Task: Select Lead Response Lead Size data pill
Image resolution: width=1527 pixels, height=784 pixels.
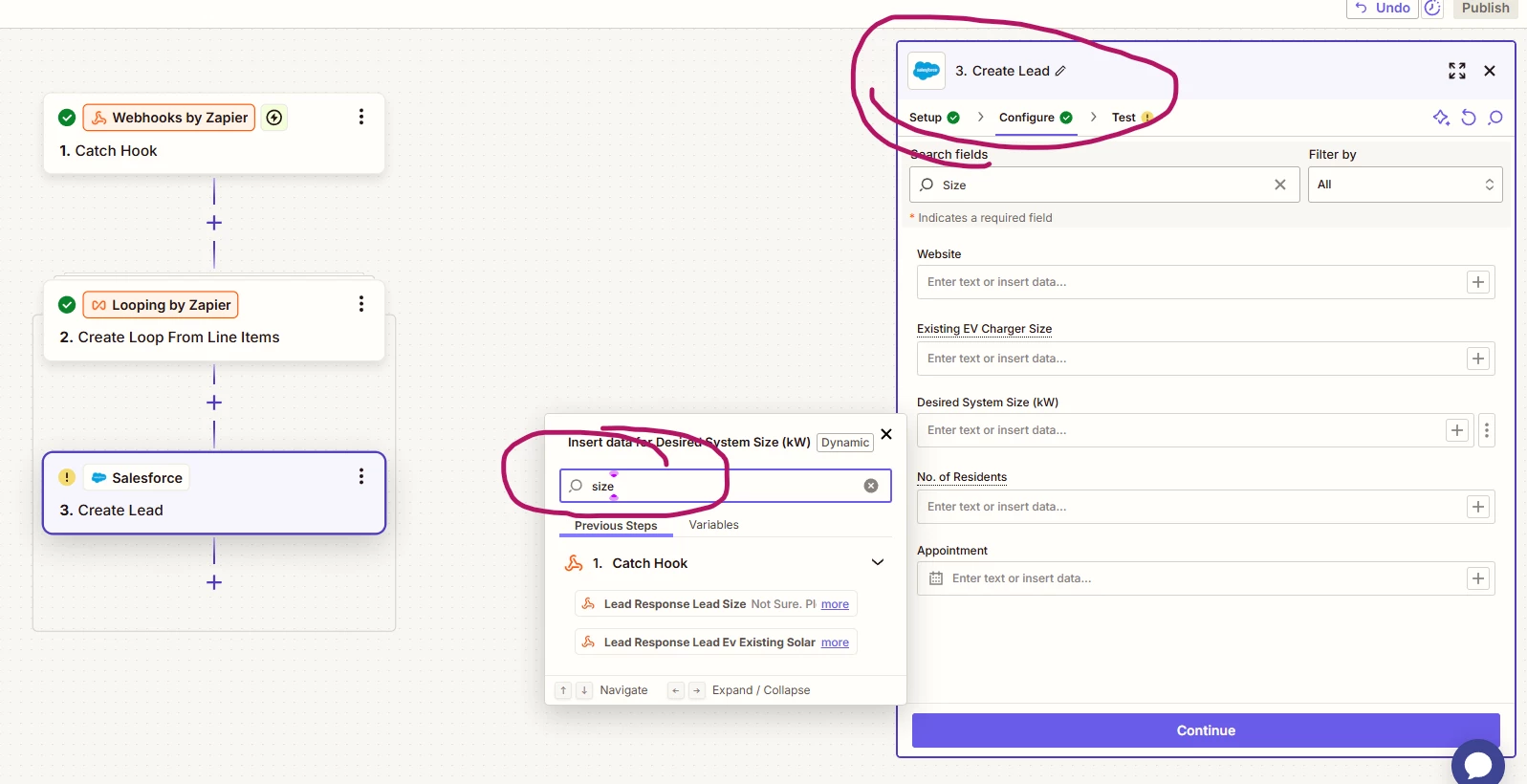Action: (x=715, y=604)
